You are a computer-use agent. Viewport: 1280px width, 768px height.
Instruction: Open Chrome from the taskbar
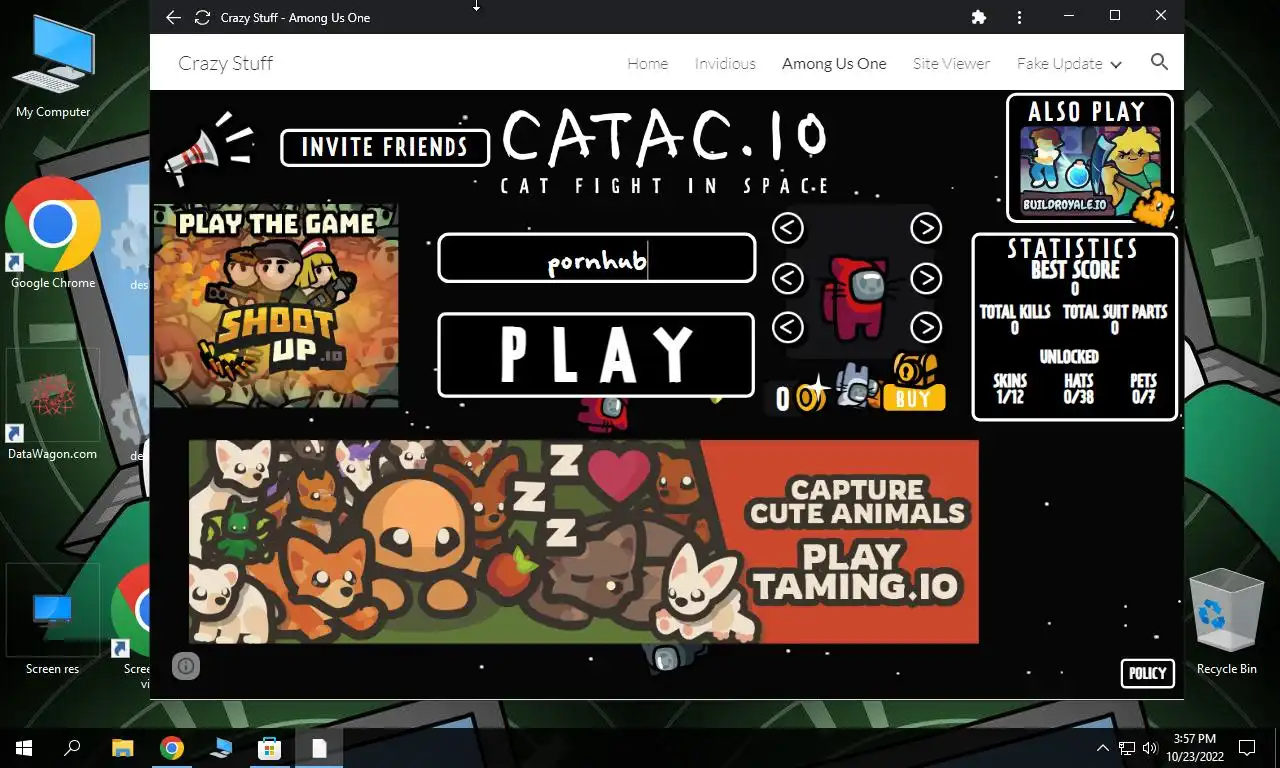point(171,747)
